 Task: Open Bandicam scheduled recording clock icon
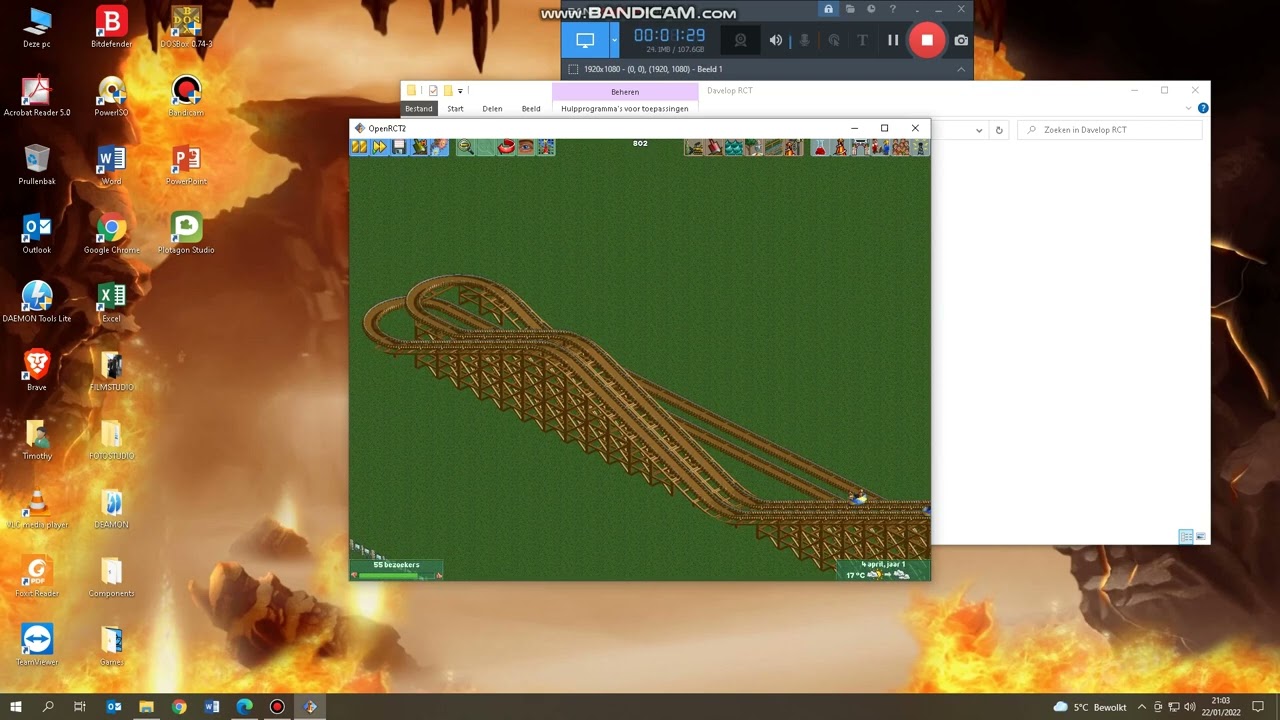(x=871, y=9)
